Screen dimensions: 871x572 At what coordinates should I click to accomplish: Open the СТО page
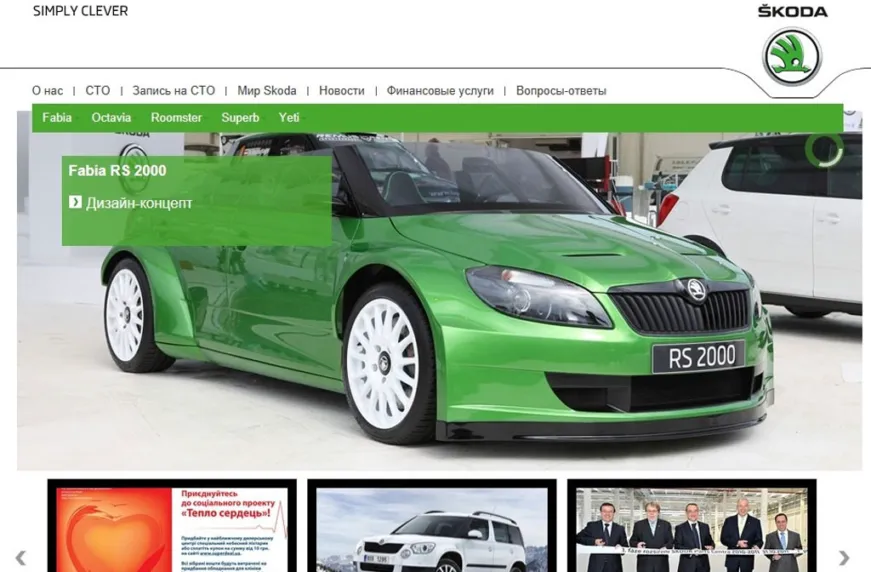click(x=98, y=91)
